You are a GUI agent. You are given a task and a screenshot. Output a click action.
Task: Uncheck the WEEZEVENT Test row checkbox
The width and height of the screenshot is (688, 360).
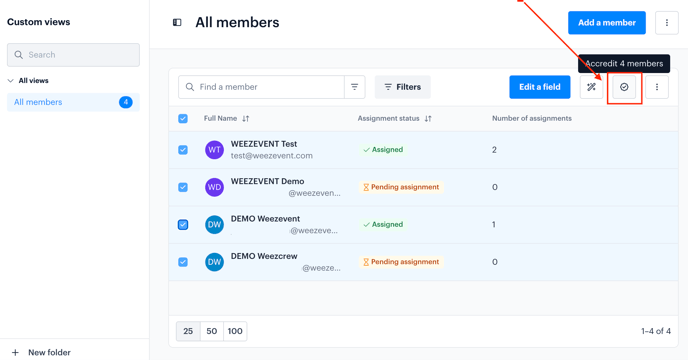click(x=183, y=150)
